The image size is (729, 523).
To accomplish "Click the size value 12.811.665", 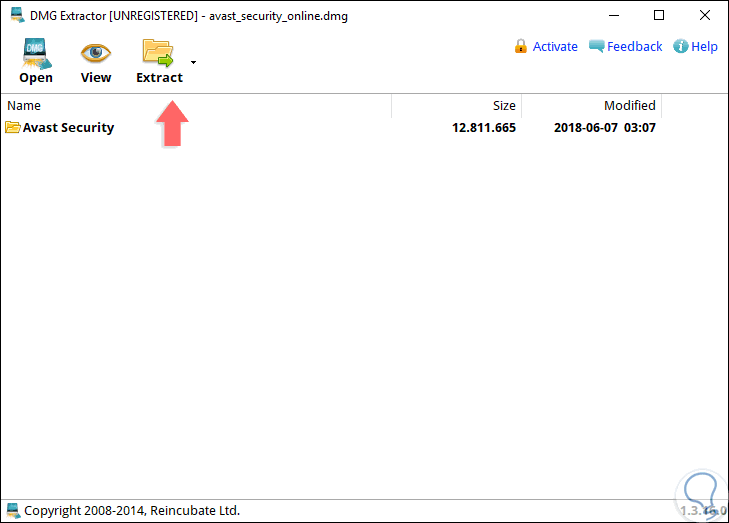I will (x=484, y=127).
